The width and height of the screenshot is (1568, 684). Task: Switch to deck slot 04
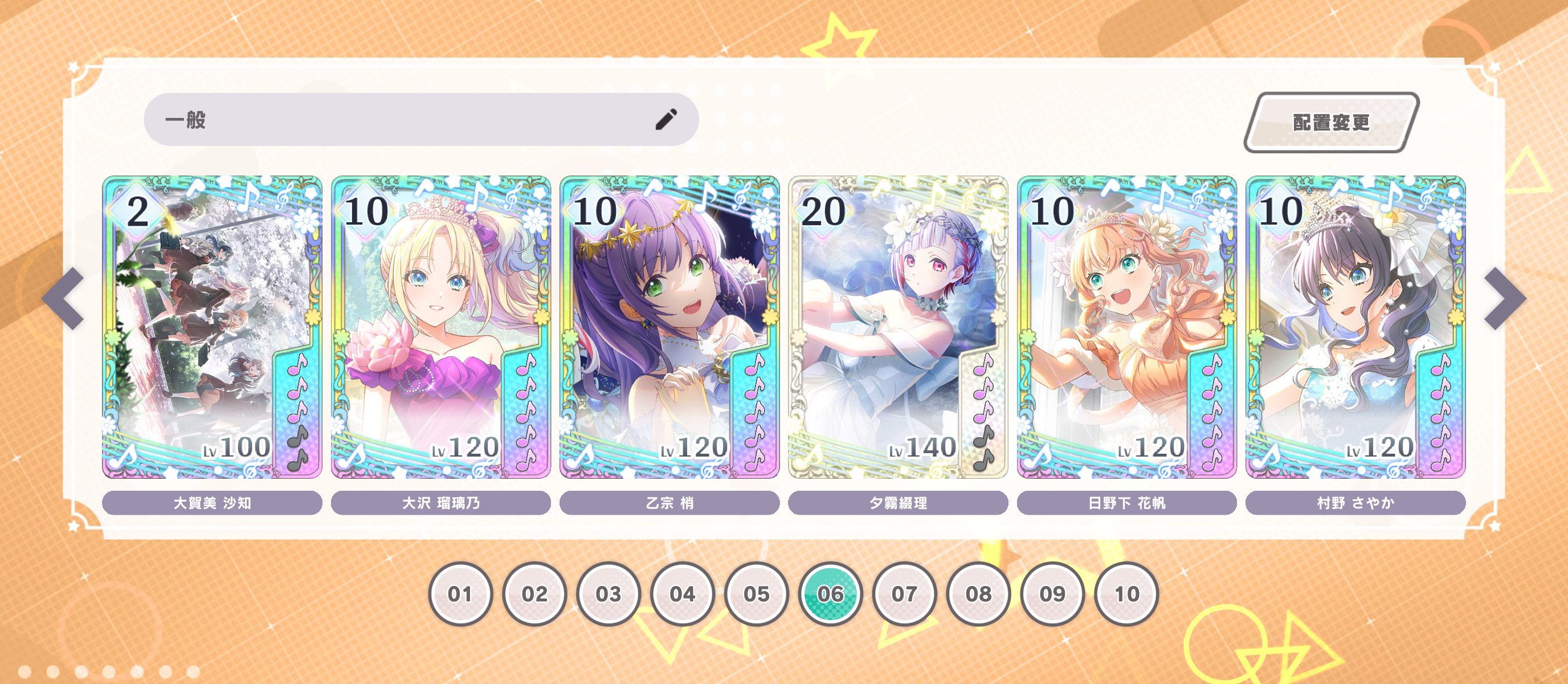pyautogui.click(x=683, y=594)
